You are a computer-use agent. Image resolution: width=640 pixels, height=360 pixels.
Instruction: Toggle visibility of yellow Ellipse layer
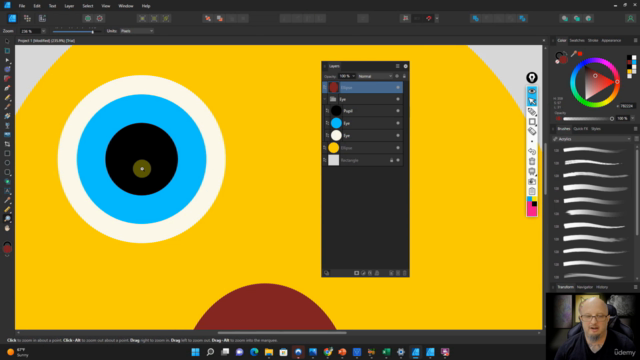pyautogui.click(x=398, y=148)
